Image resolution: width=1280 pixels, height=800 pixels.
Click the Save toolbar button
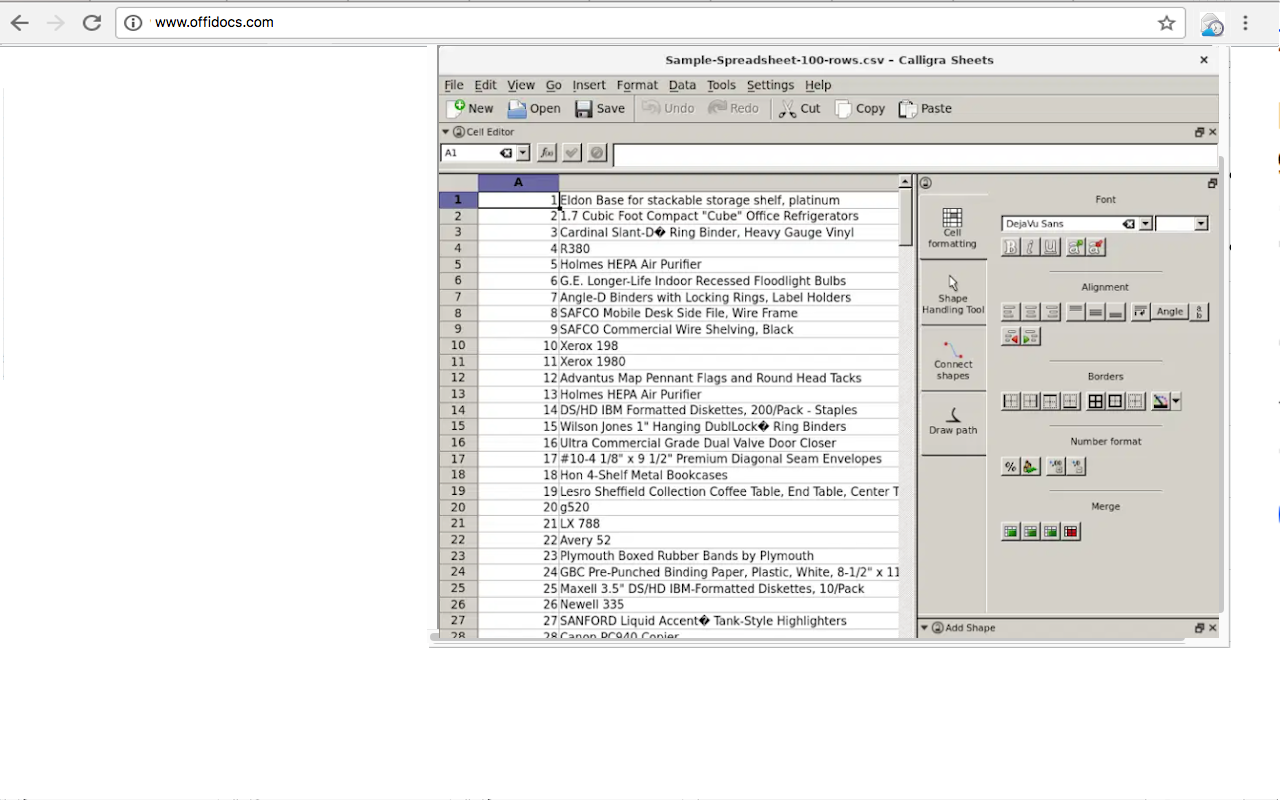pyautogui.click(x=600, y=108)
